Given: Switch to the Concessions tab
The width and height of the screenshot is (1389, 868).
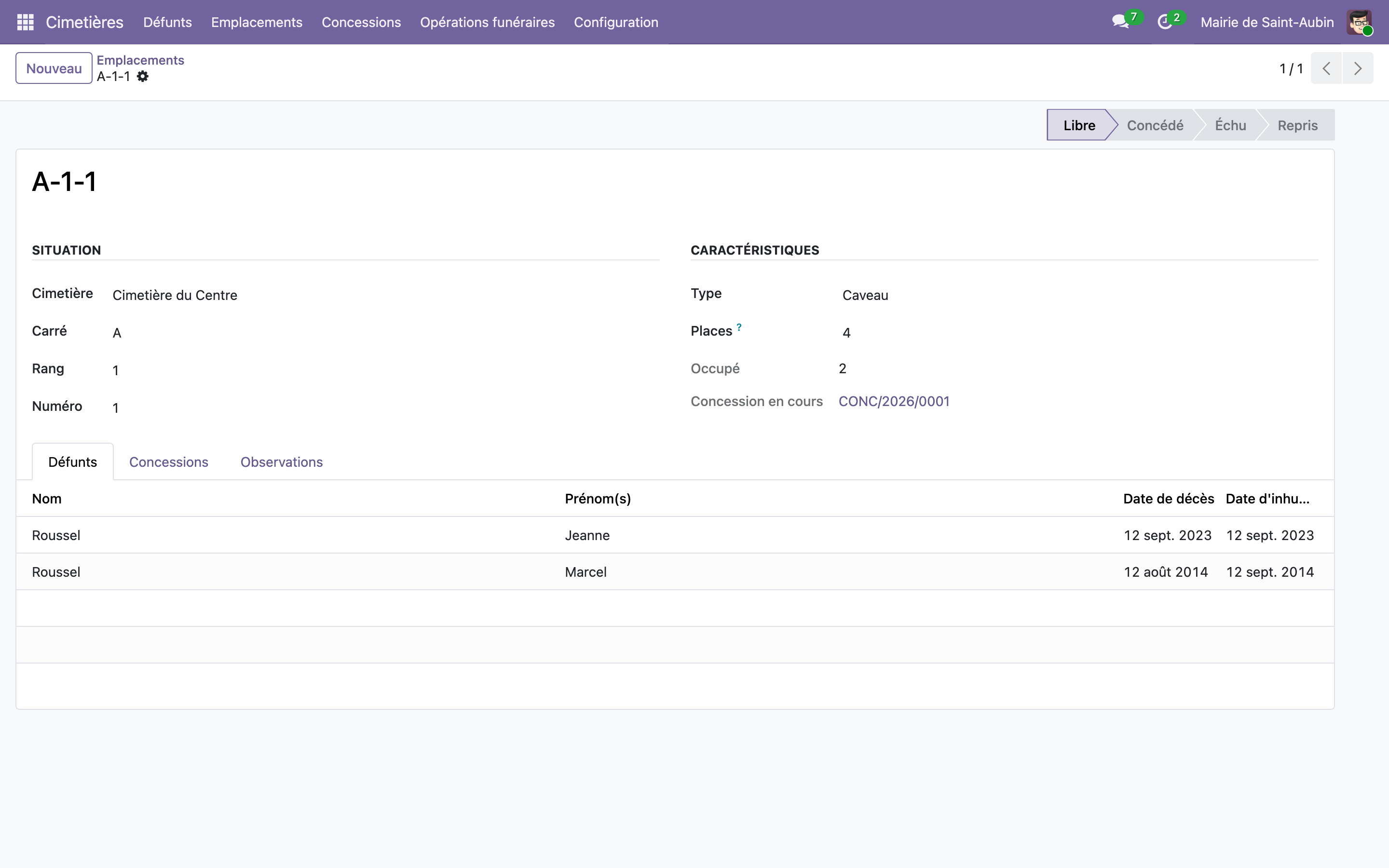Looking at the screenshot, I should [169, 462].
